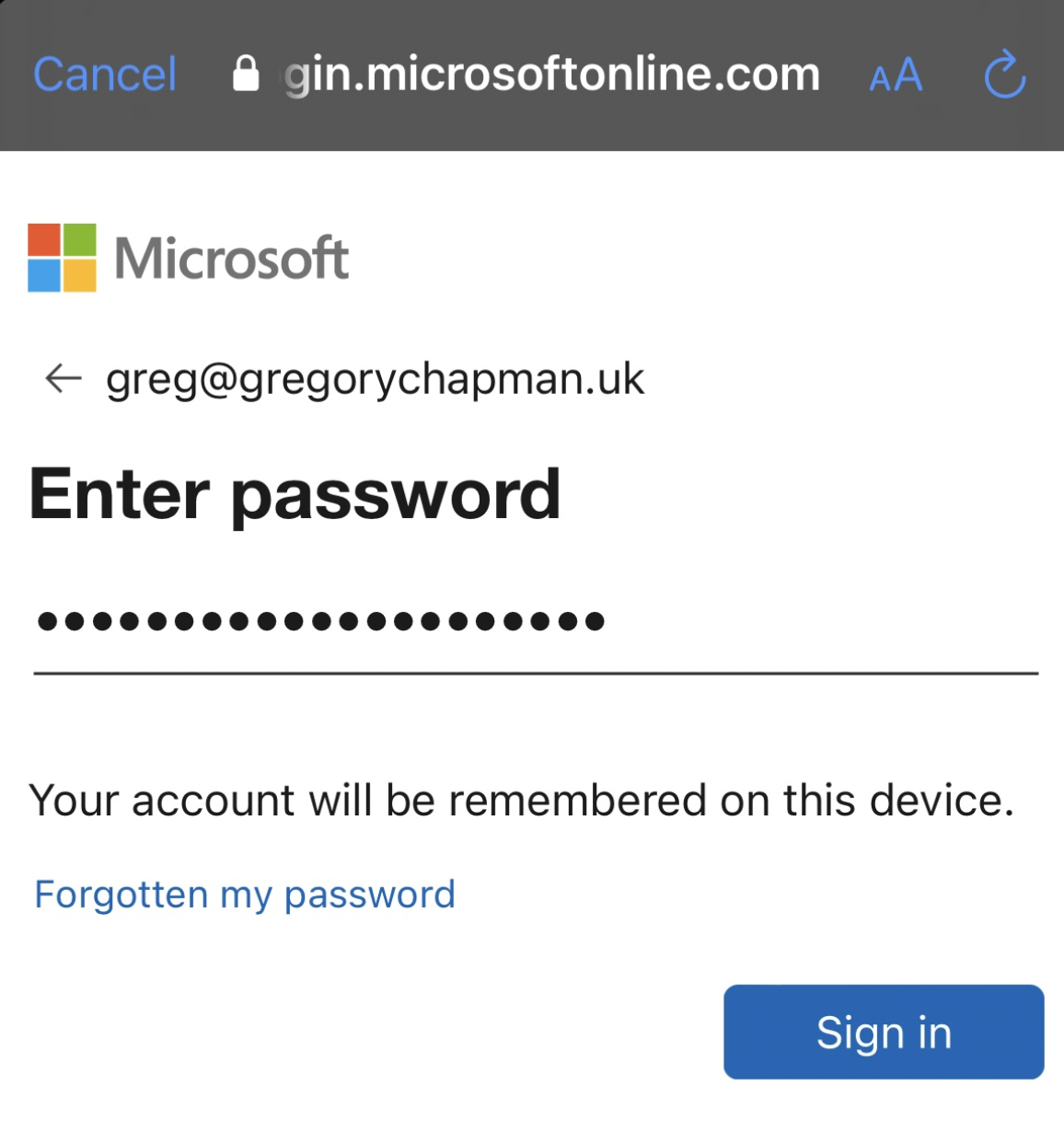Reload the page with the refresh icon
The image size is (1064, 1121).
(x=1004, y=75)
